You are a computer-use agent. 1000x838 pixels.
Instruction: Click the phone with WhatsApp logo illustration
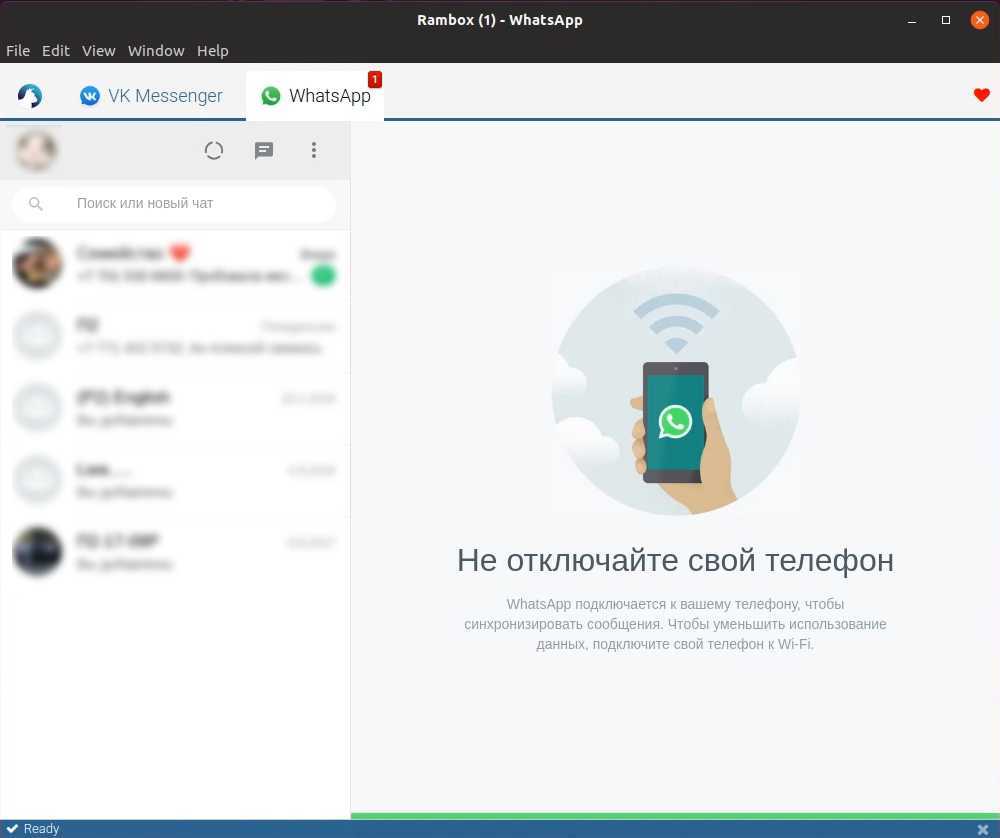[x=675, y=391]
